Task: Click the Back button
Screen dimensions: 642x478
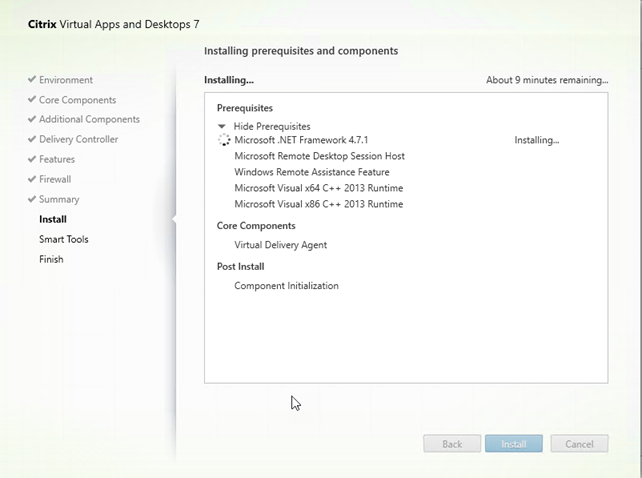Action: click(452, 444)
